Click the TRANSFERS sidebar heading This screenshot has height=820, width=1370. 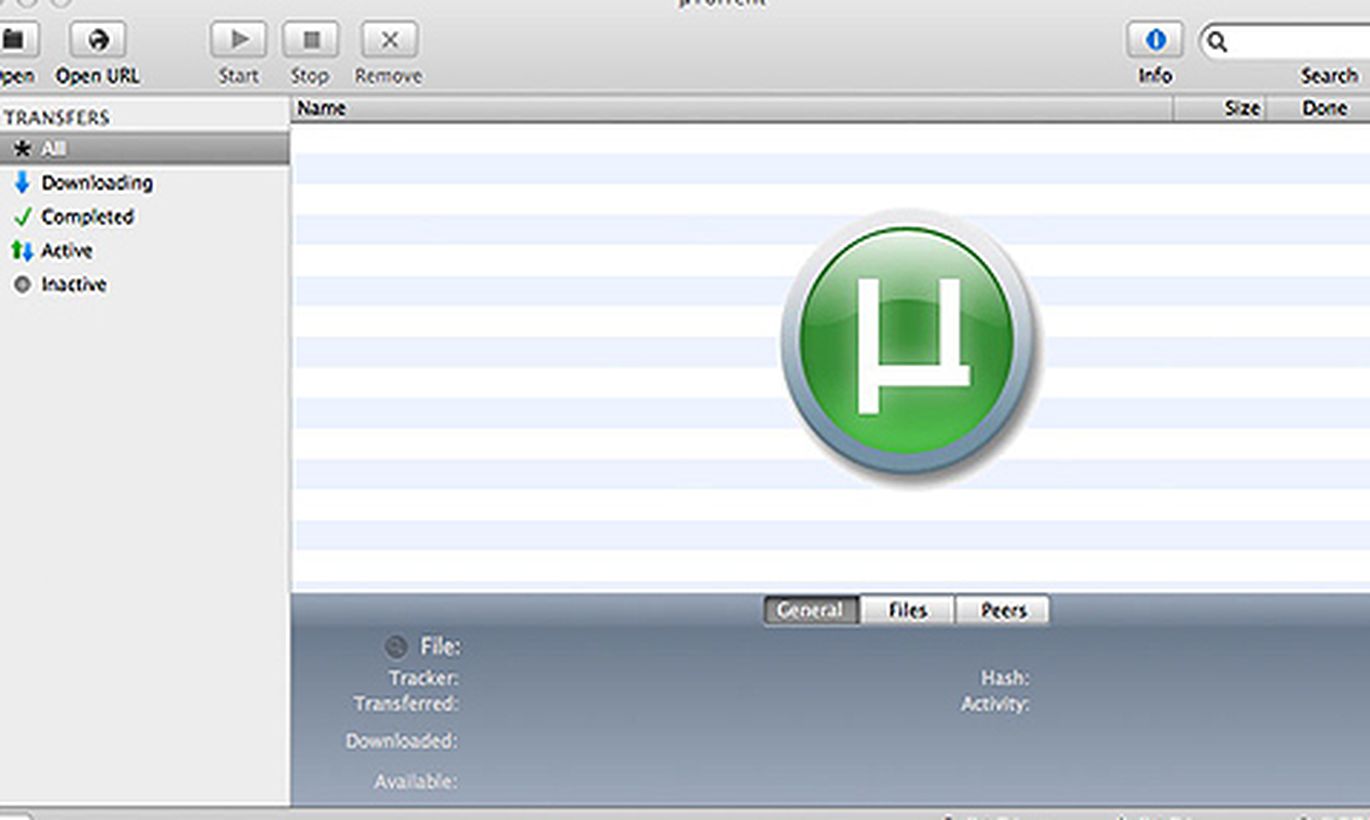point(57,117)
